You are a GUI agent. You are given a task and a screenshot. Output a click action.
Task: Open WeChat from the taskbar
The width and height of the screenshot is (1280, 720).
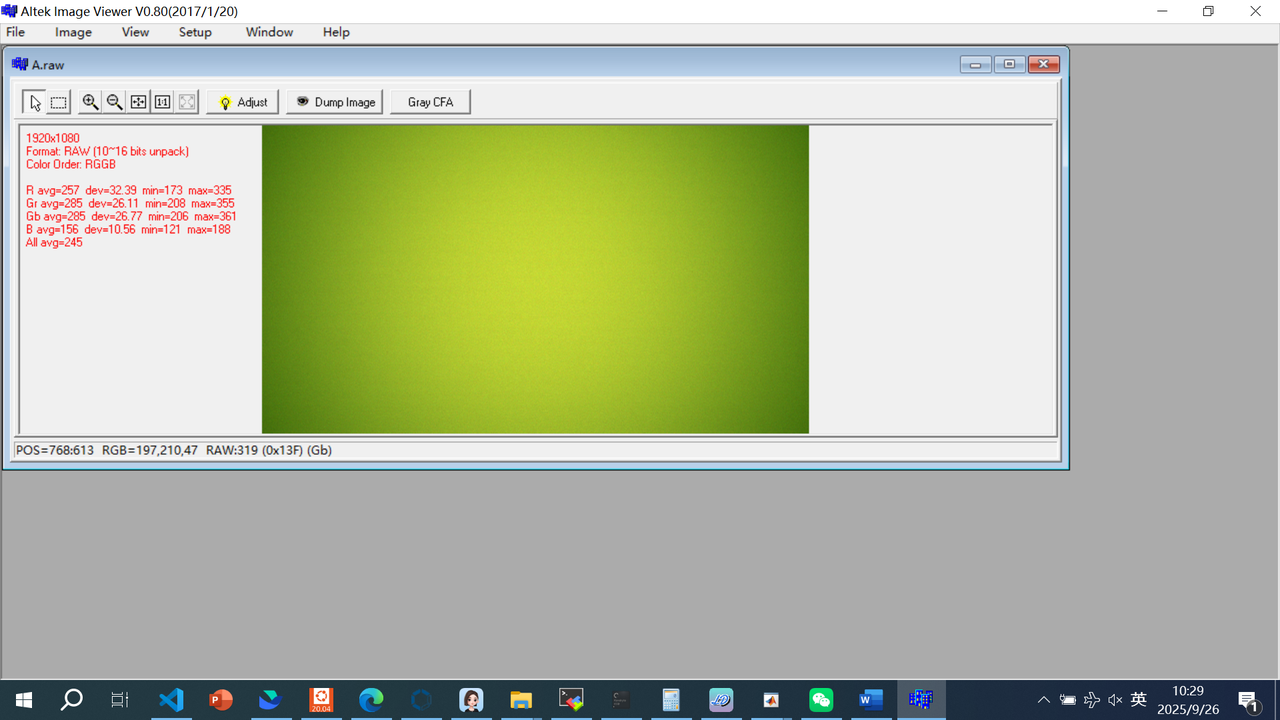click(821, 699)
